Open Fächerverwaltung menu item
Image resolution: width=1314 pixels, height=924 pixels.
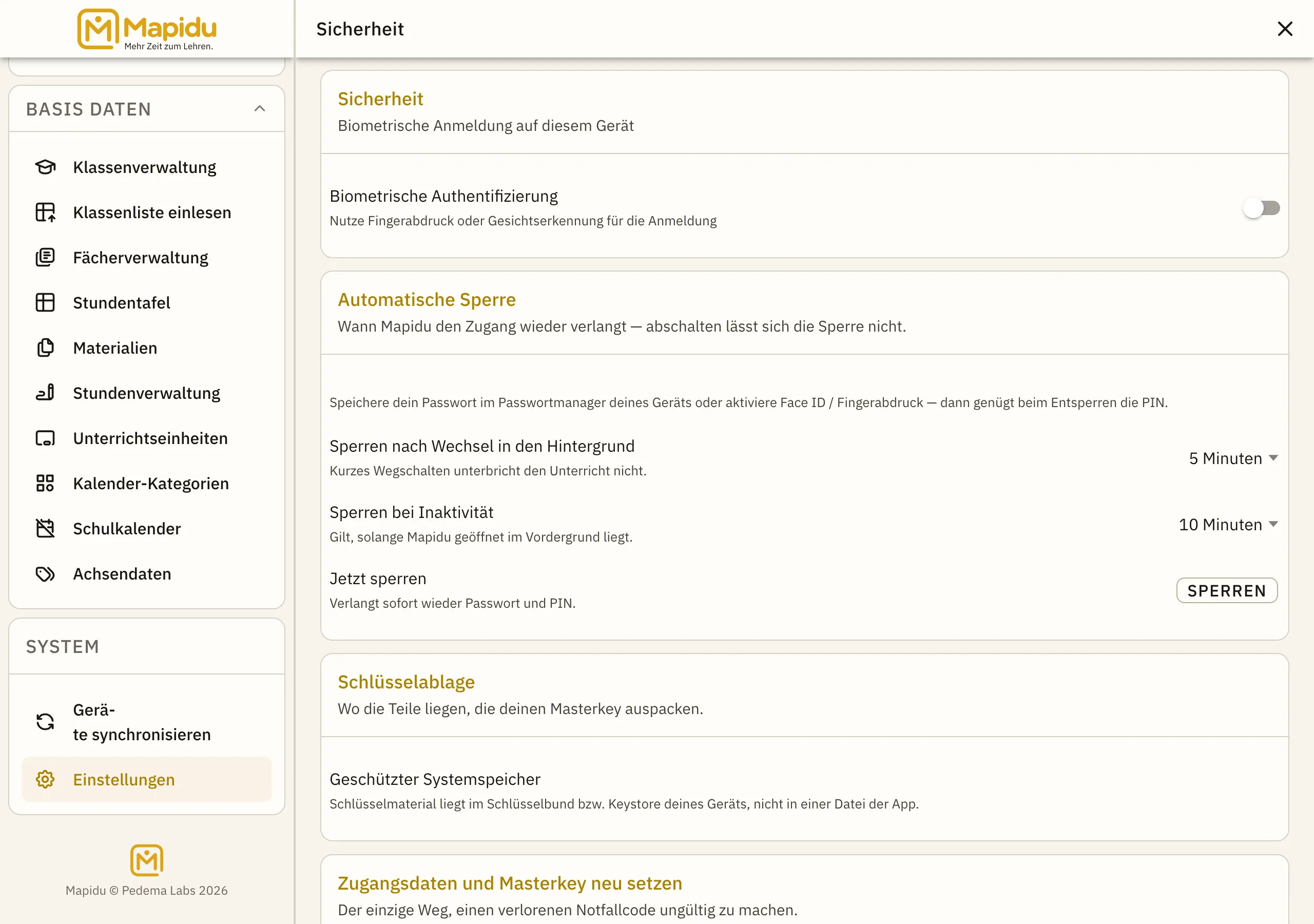pyautogui.click(x=146, y=258)
